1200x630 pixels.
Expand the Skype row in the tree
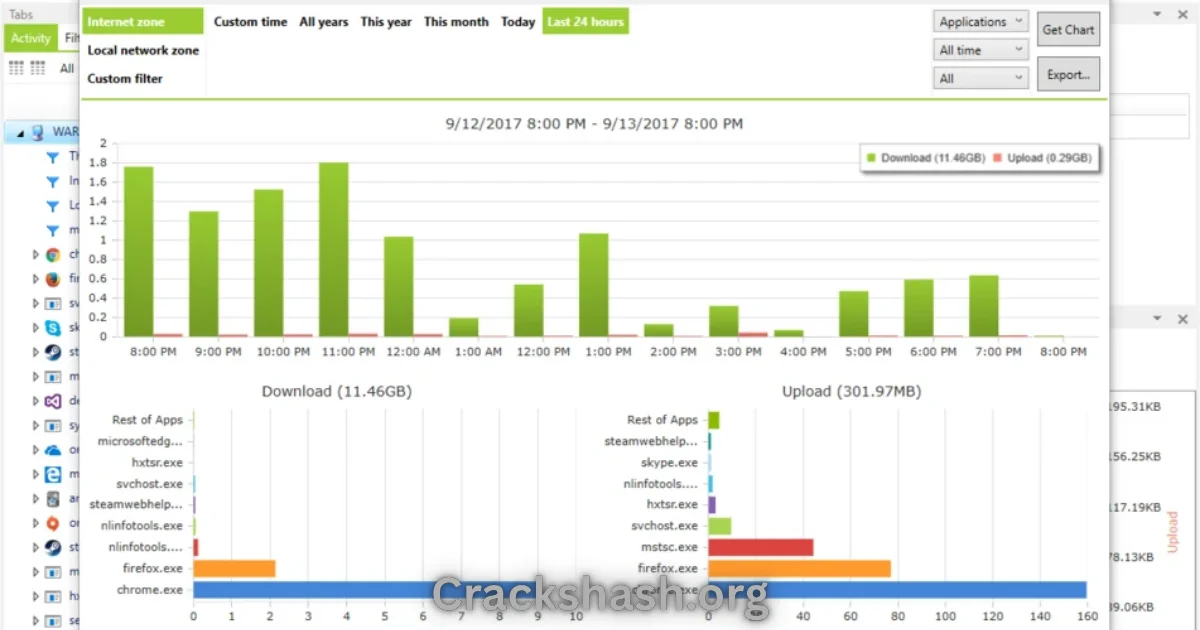(x=36, y=328)
